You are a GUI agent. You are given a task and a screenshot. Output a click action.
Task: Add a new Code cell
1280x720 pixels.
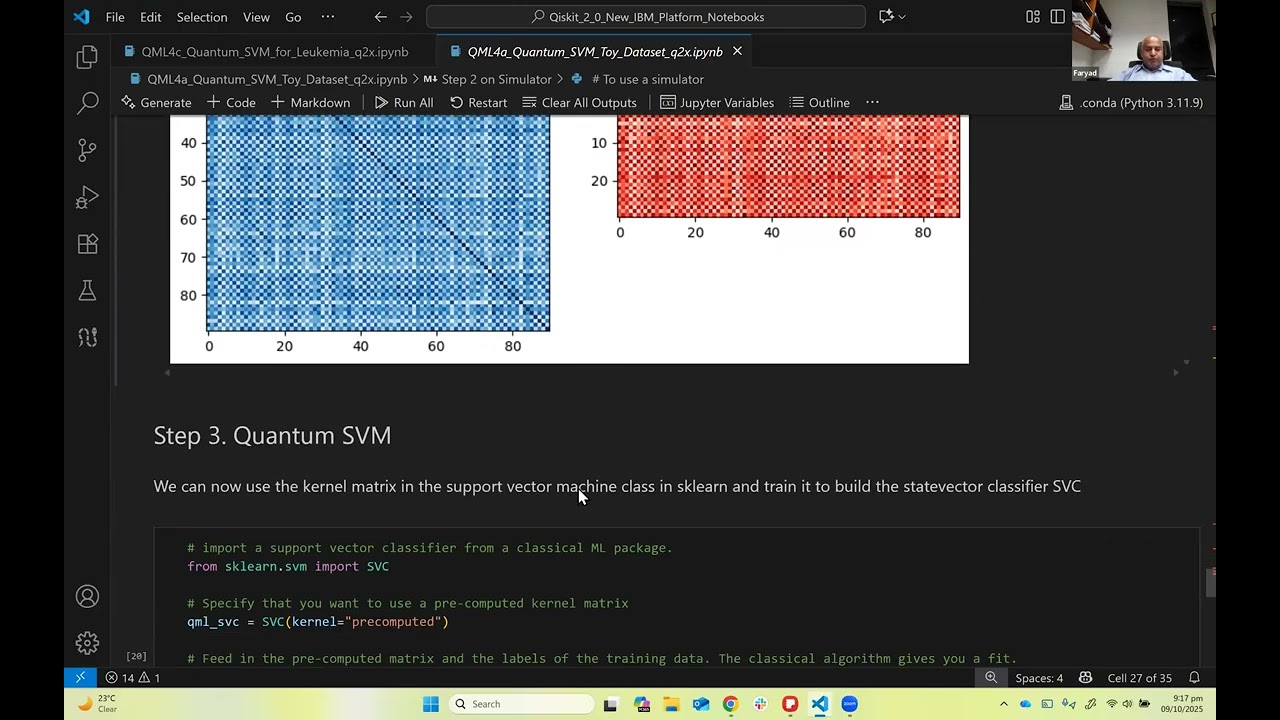[231, 102]
